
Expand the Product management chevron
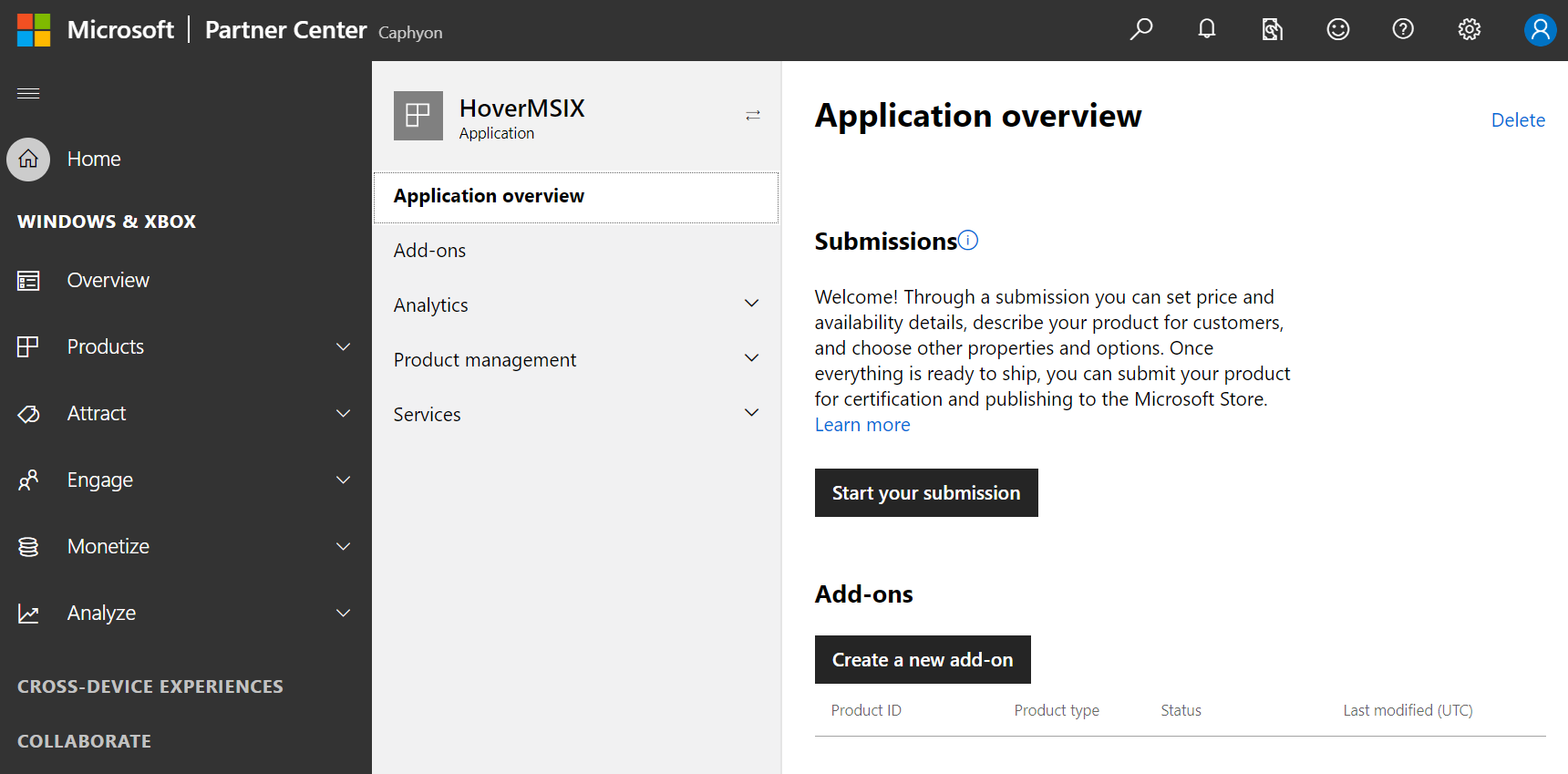(x=752, y=358)
